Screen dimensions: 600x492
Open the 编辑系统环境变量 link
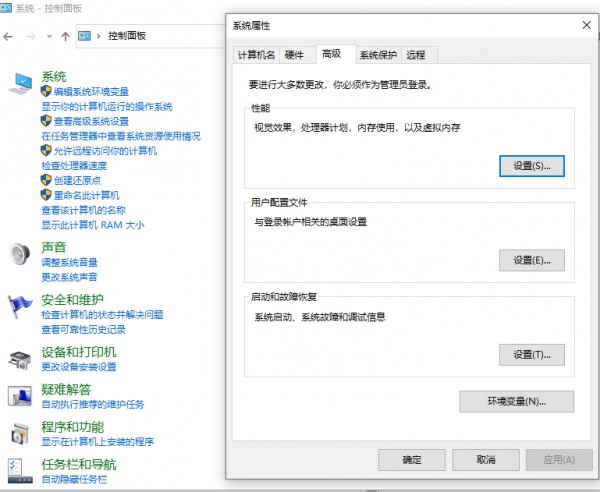click(91, 92)
